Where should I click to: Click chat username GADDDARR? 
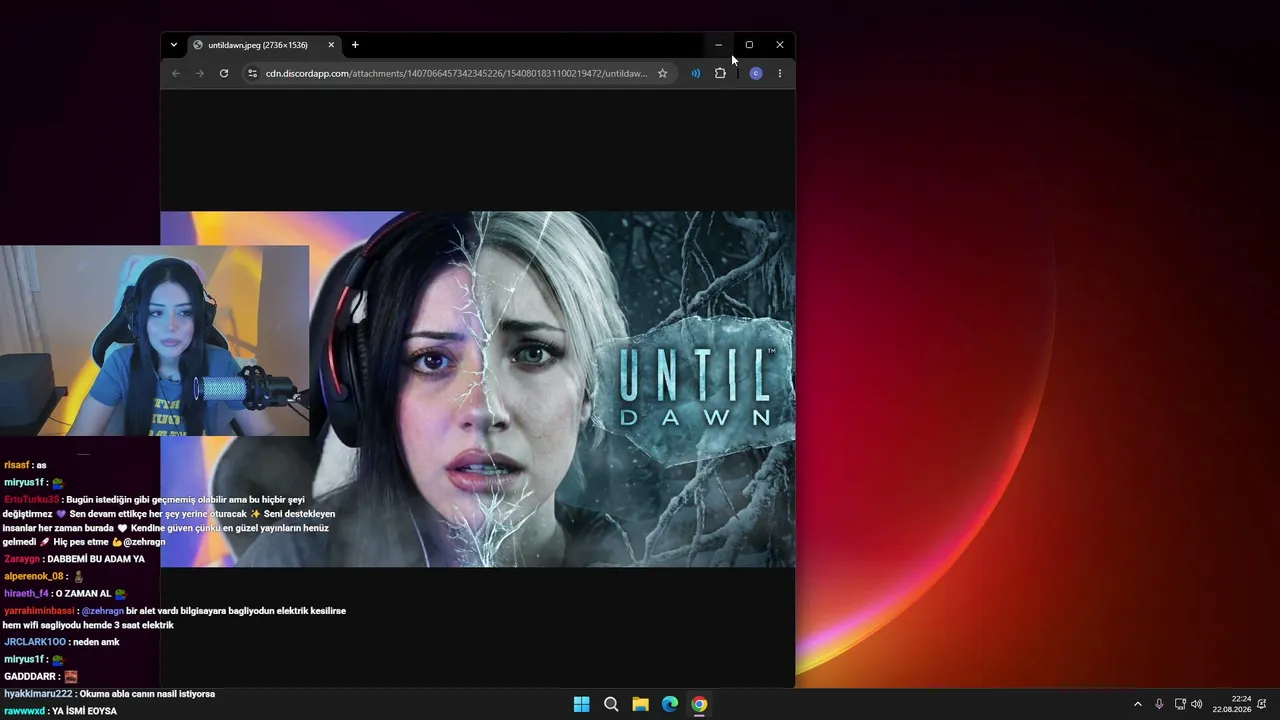coord(31,677)
